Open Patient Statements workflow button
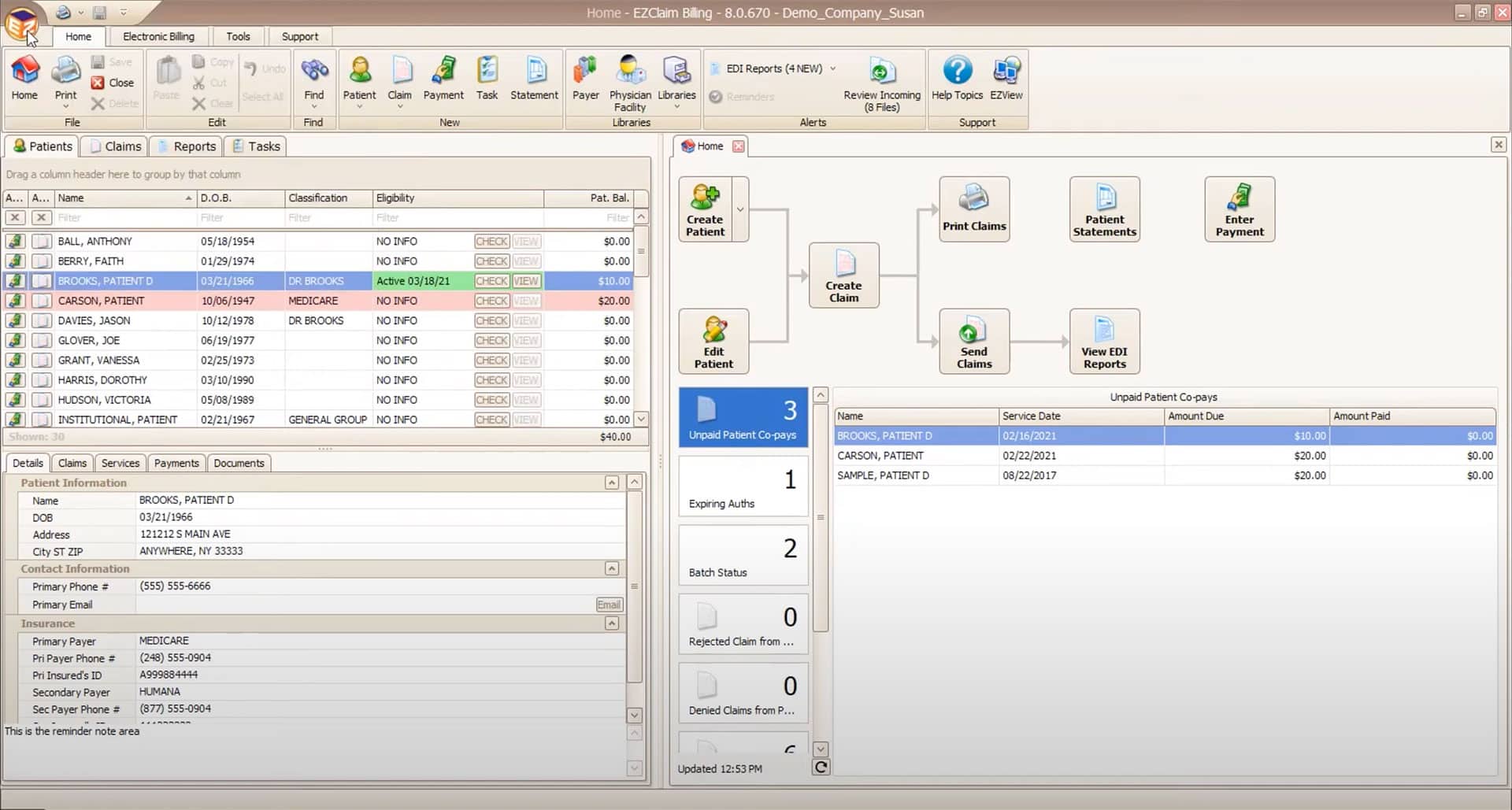 coord(1104,209)
